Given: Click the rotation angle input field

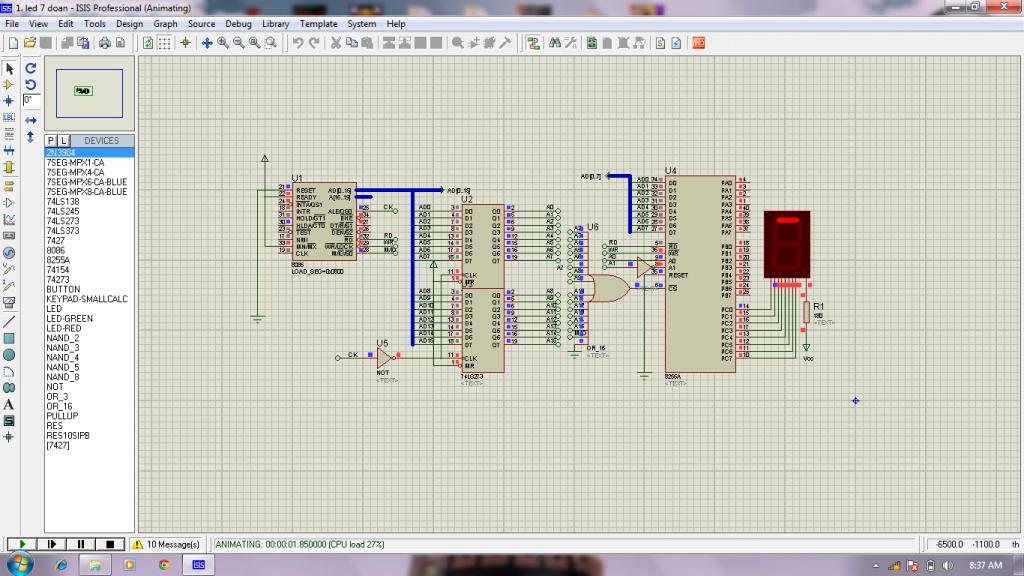Looking at the screenshot, I should (x=32, y=101).
